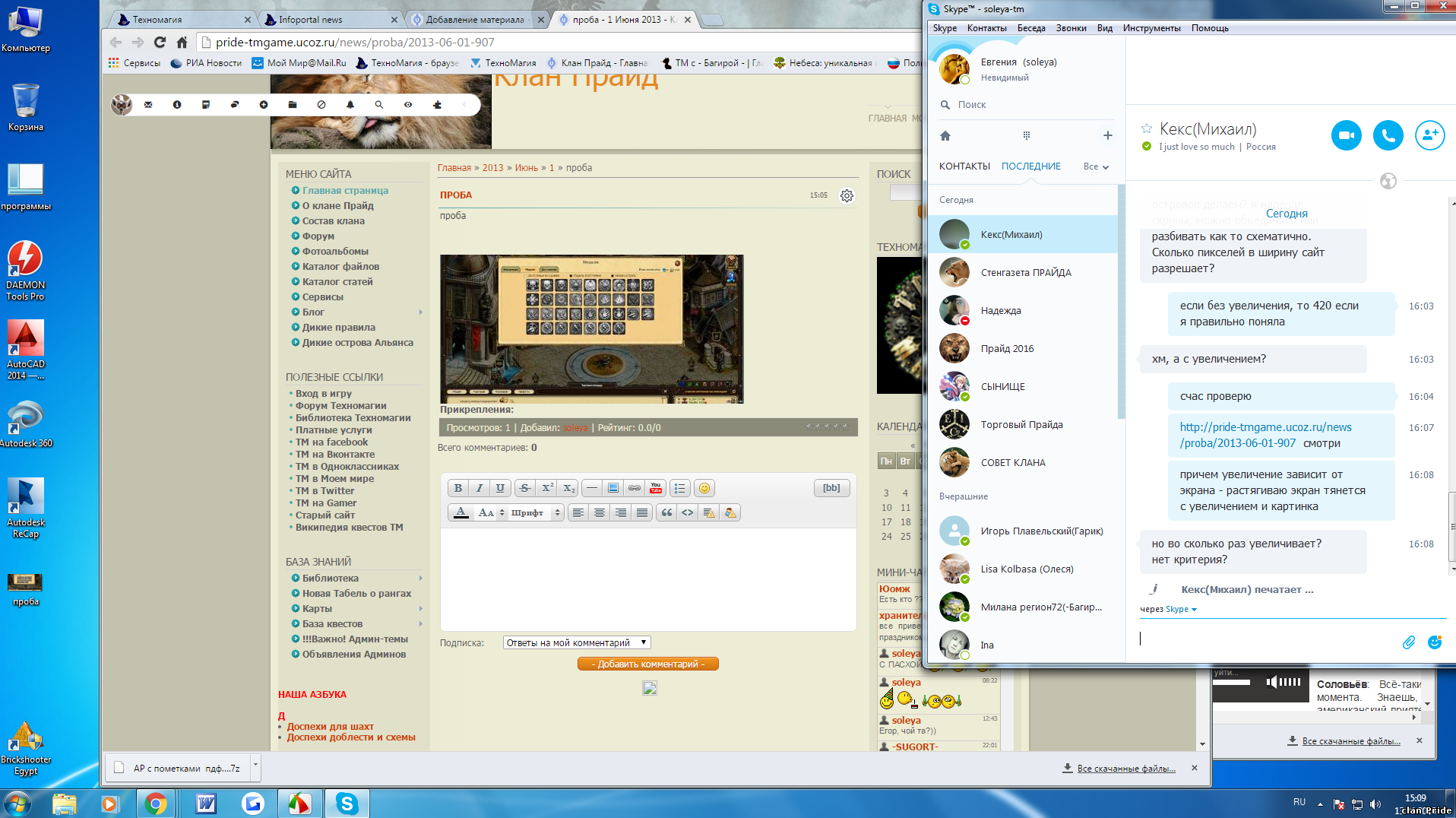
Task: Click the Все скачанные файлы link in Chrome
Action: click(1126, 769)
